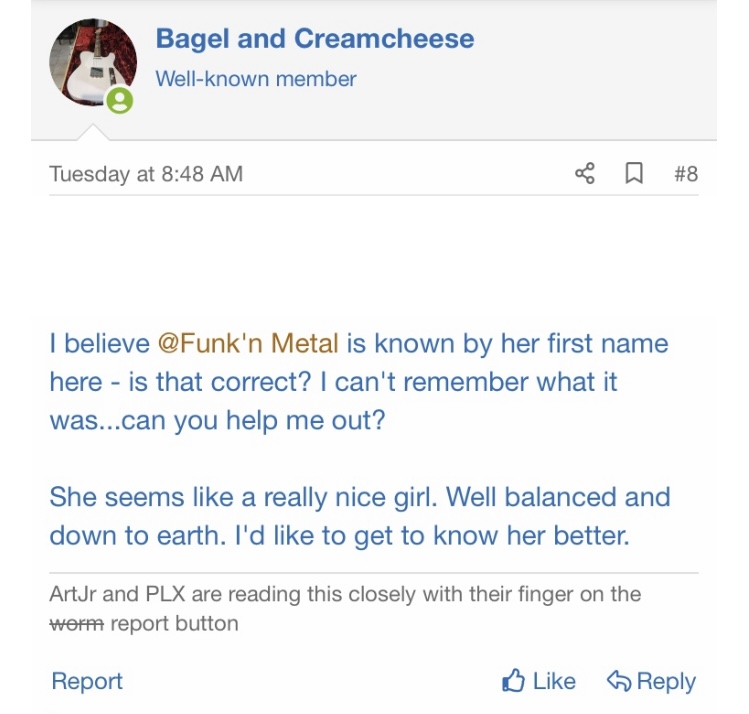Open the Bagel and Creamcheese profile name

click(315, 39)
